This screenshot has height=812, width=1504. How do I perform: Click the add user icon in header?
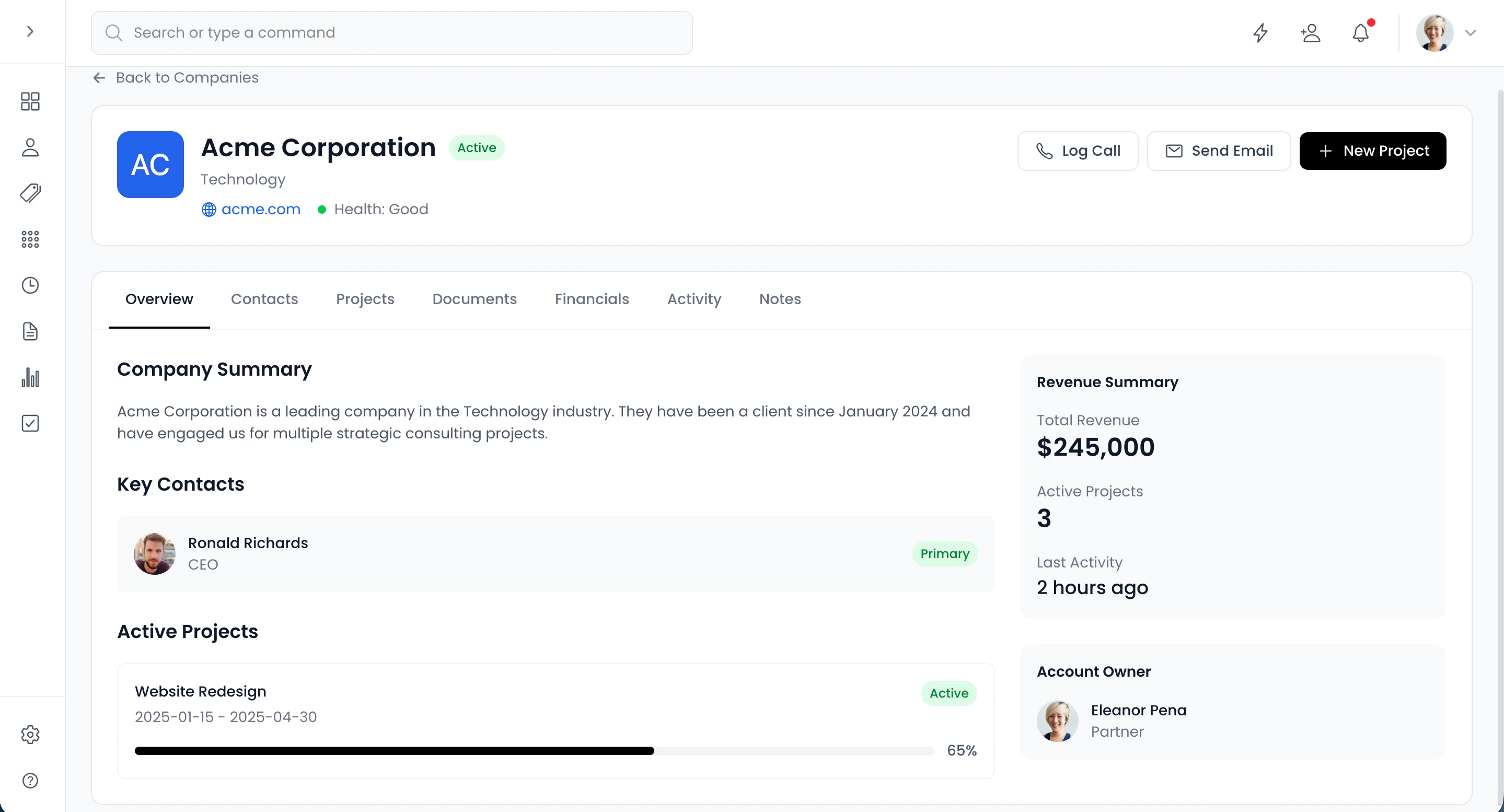point(1310,33)
